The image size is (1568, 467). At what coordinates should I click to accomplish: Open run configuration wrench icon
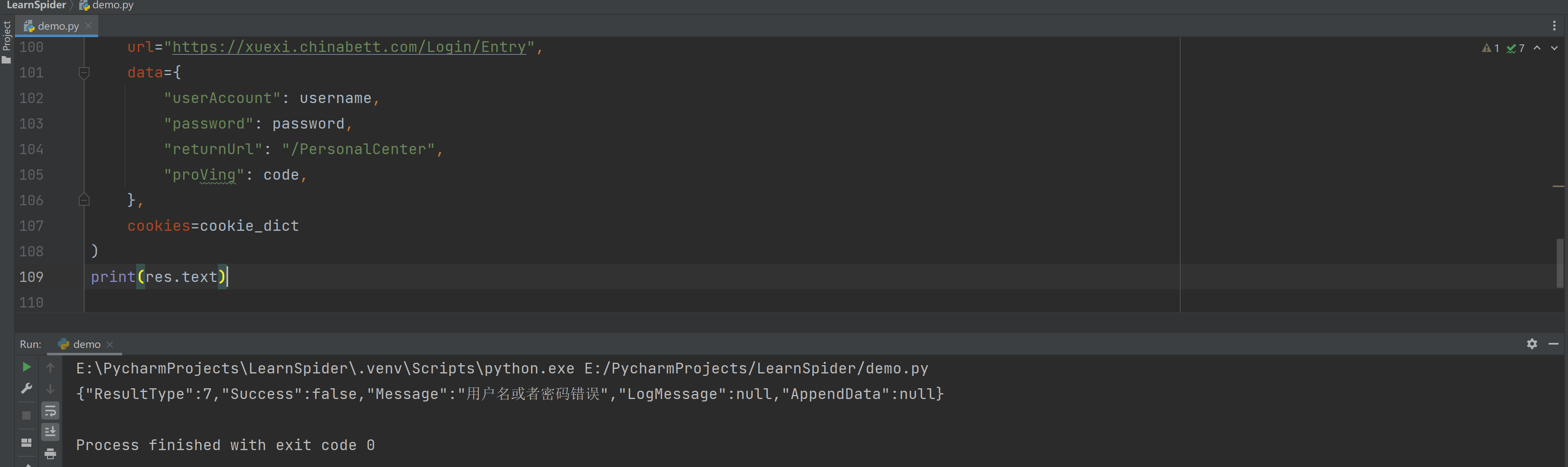26,388
